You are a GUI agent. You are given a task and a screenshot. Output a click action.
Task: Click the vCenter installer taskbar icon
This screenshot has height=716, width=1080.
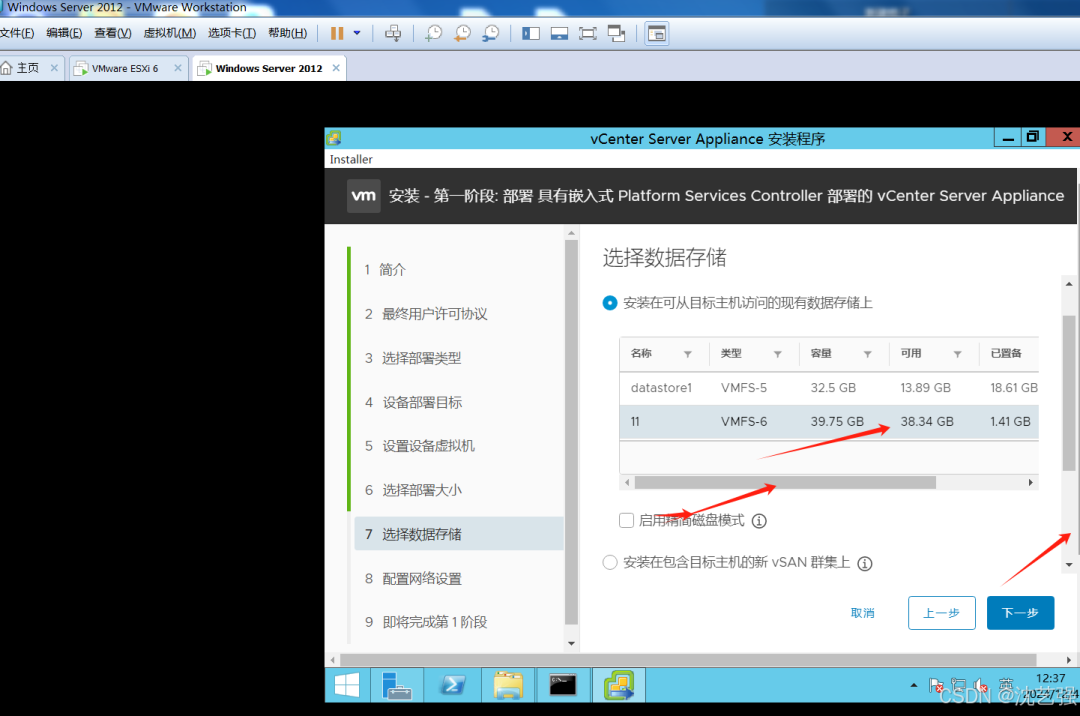tap(619, 685)
